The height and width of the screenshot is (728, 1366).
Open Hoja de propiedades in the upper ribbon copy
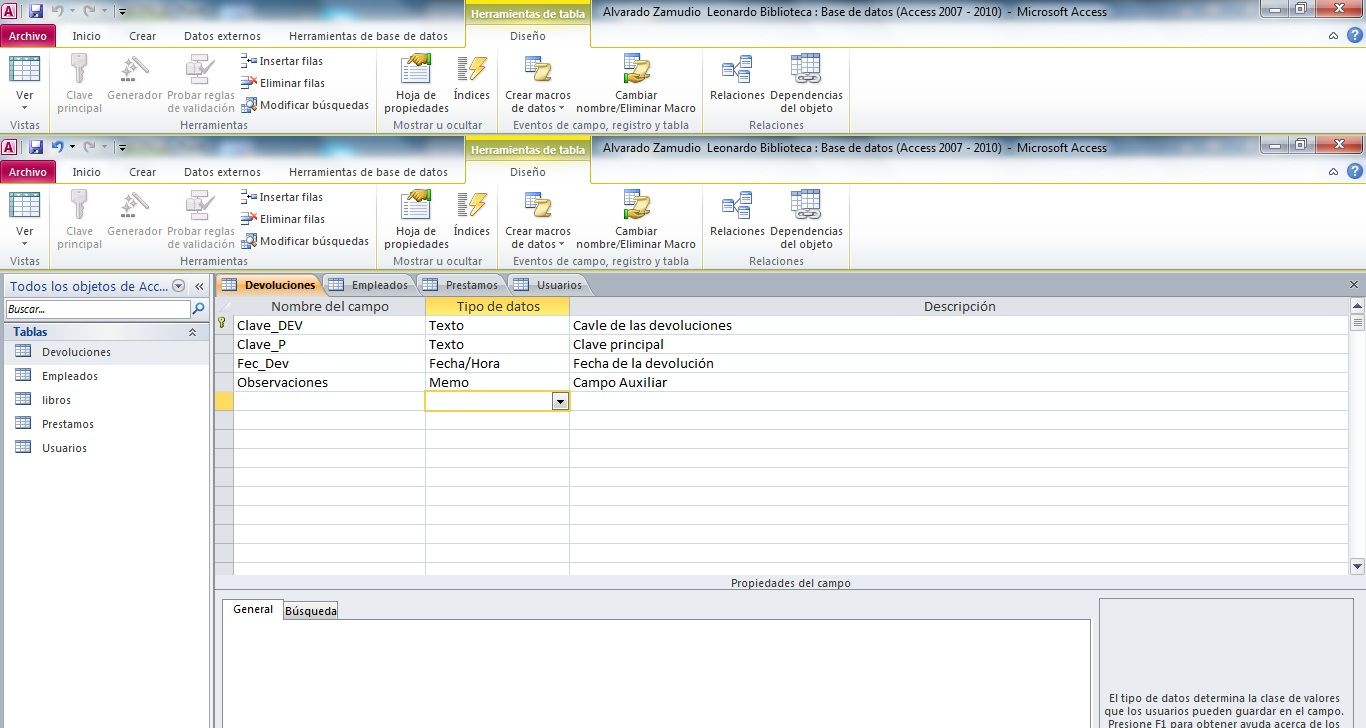tap(416, 84)
